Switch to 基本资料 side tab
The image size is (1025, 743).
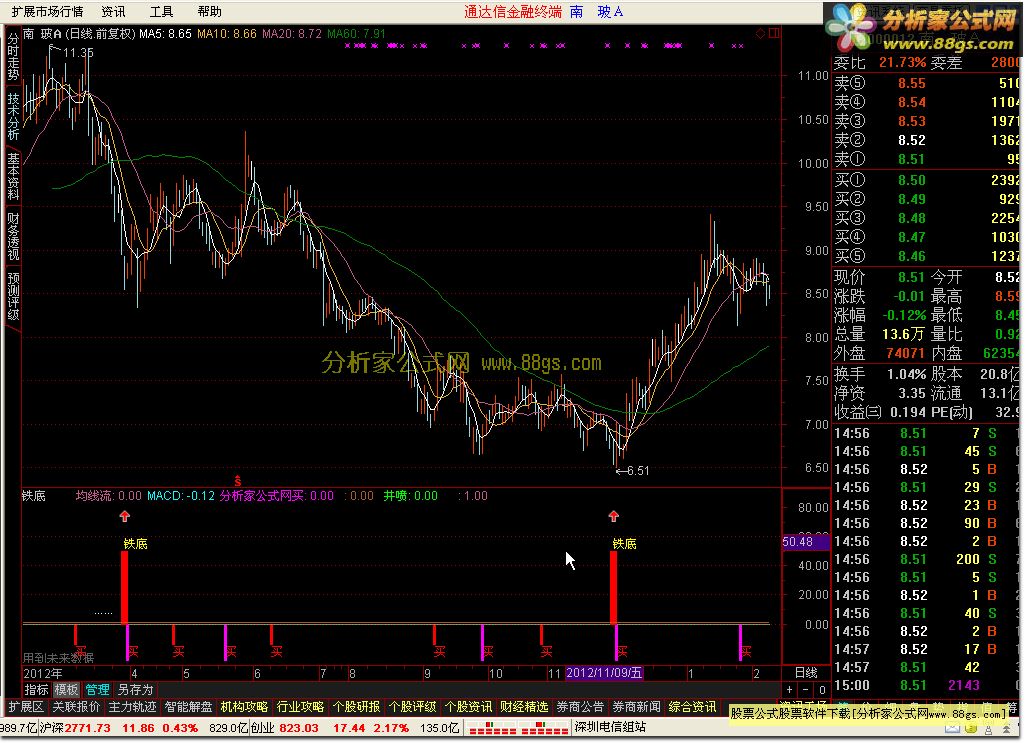[13, 176]
